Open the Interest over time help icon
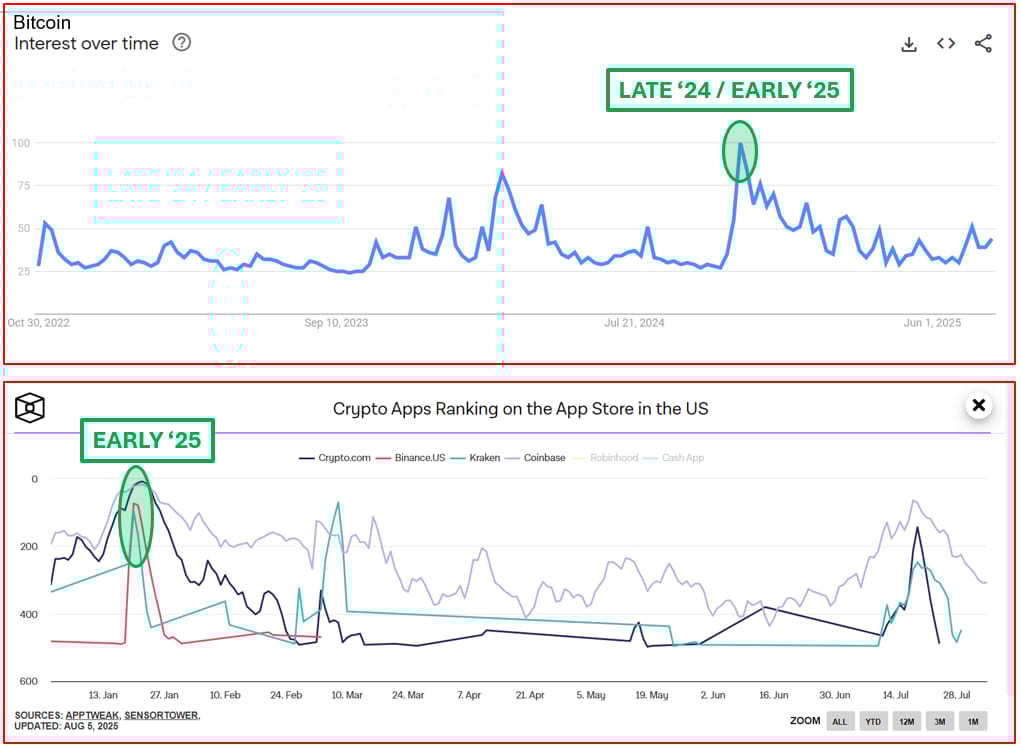This screenshot has width=1021, height=748. (x=182, y=43)
